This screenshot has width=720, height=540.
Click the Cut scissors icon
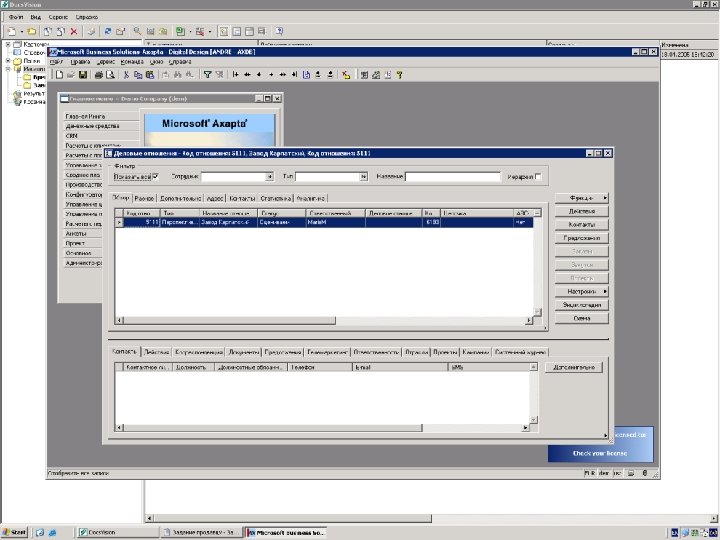coord(126,74)
